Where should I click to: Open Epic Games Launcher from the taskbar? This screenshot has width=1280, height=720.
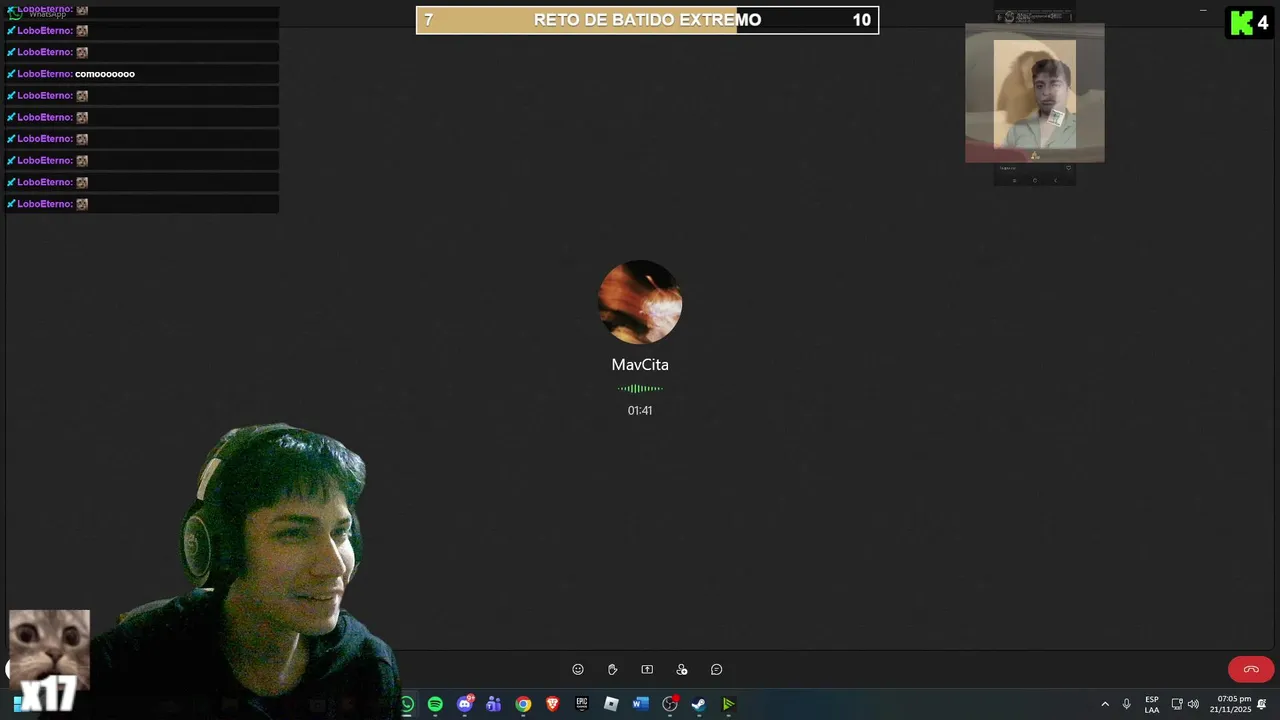(x=582, y=704)
